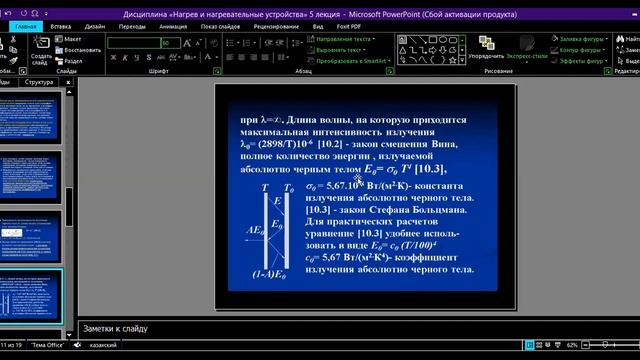Viewport: 640px width, 360px height.
Task: Open bullets list dropdown arrow
Action: coord(238,43)
